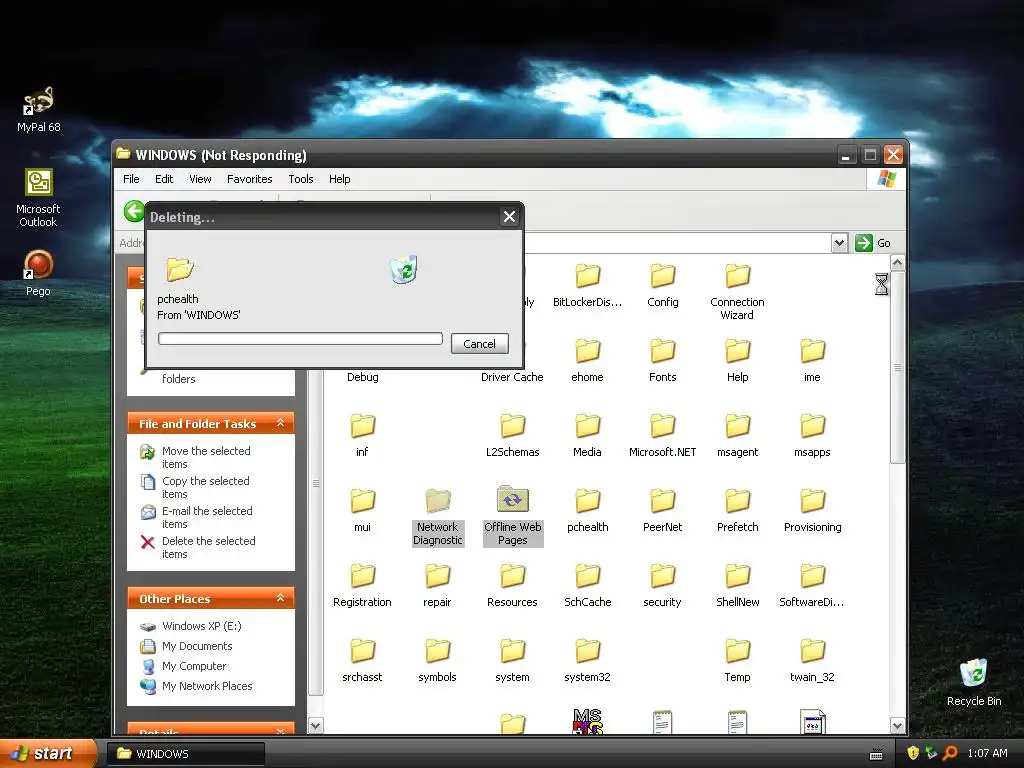Screen dimensions: 1024x768
Task: Select the Config folder icon
Action: pos(662,285)
